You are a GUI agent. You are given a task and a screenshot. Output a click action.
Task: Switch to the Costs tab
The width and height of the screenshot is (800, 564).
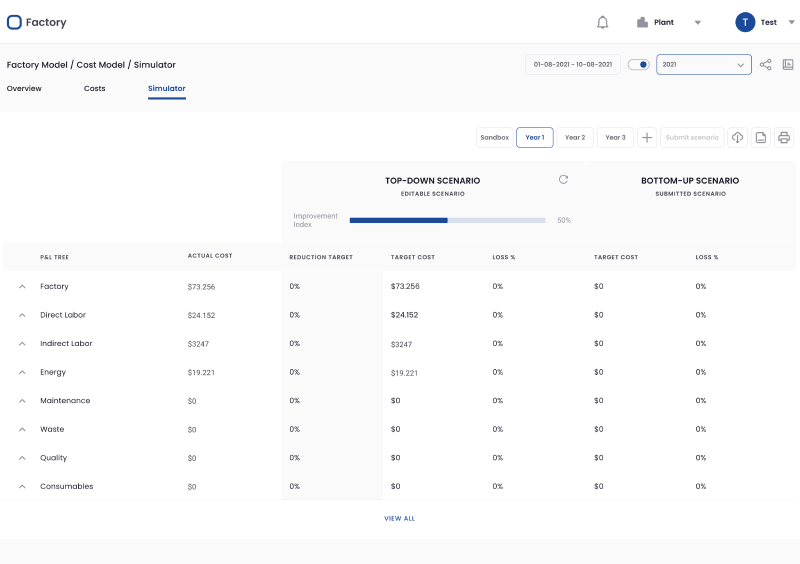94,88
